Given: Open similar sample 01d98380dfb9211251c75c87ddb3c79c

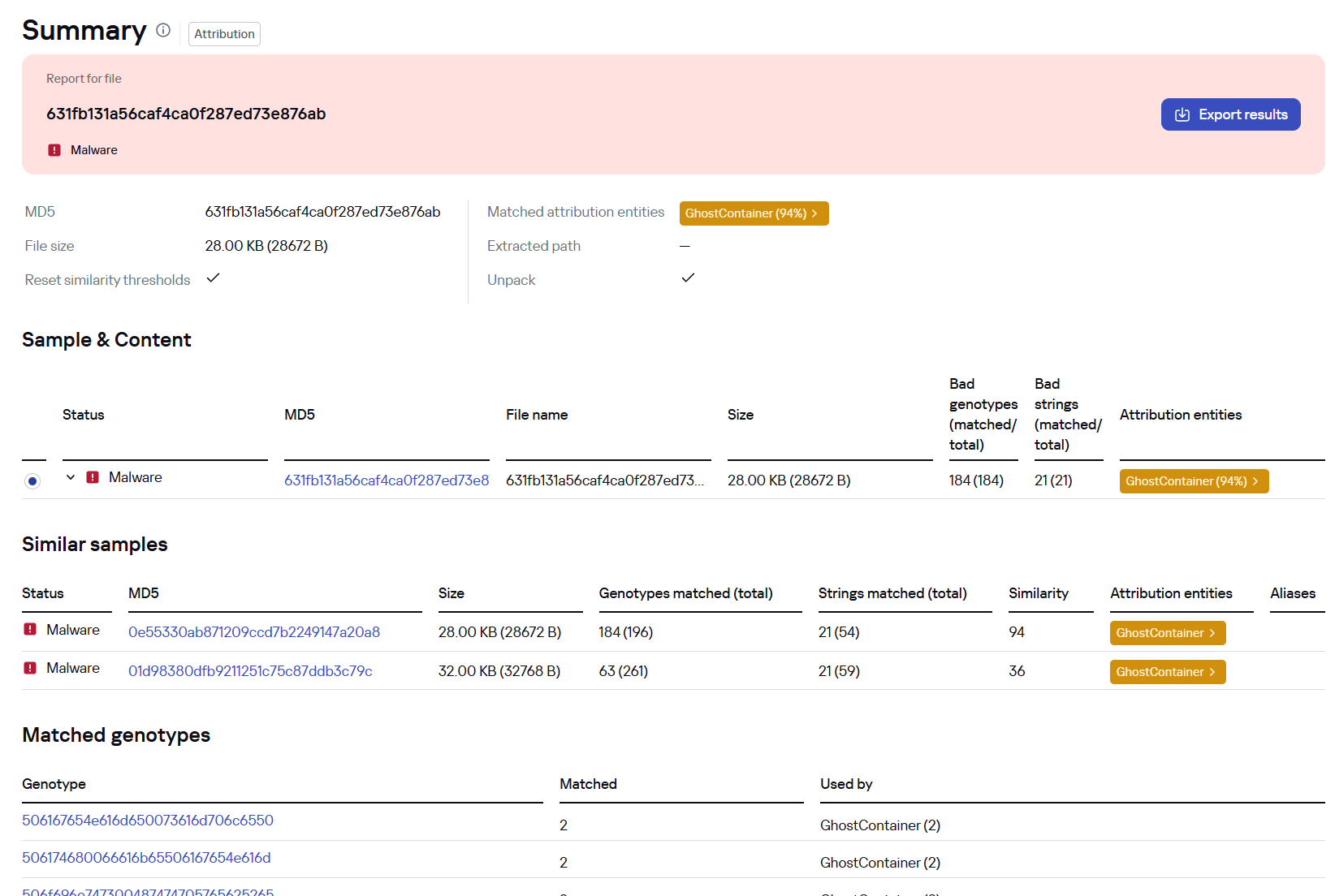Looking at the screenshot, I should click(x=250, y=671).
